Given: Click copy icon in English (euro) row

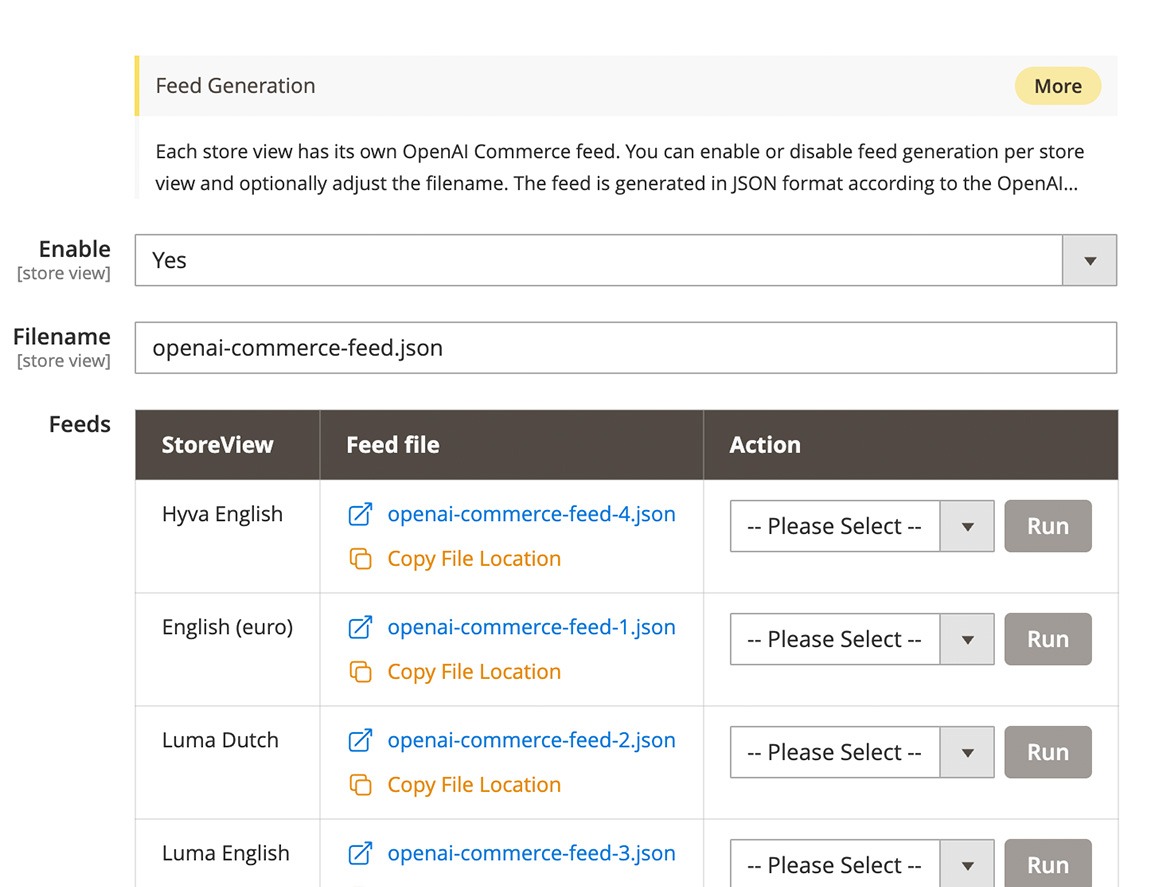Looking at the screenshot, I should tap(360, 672).
